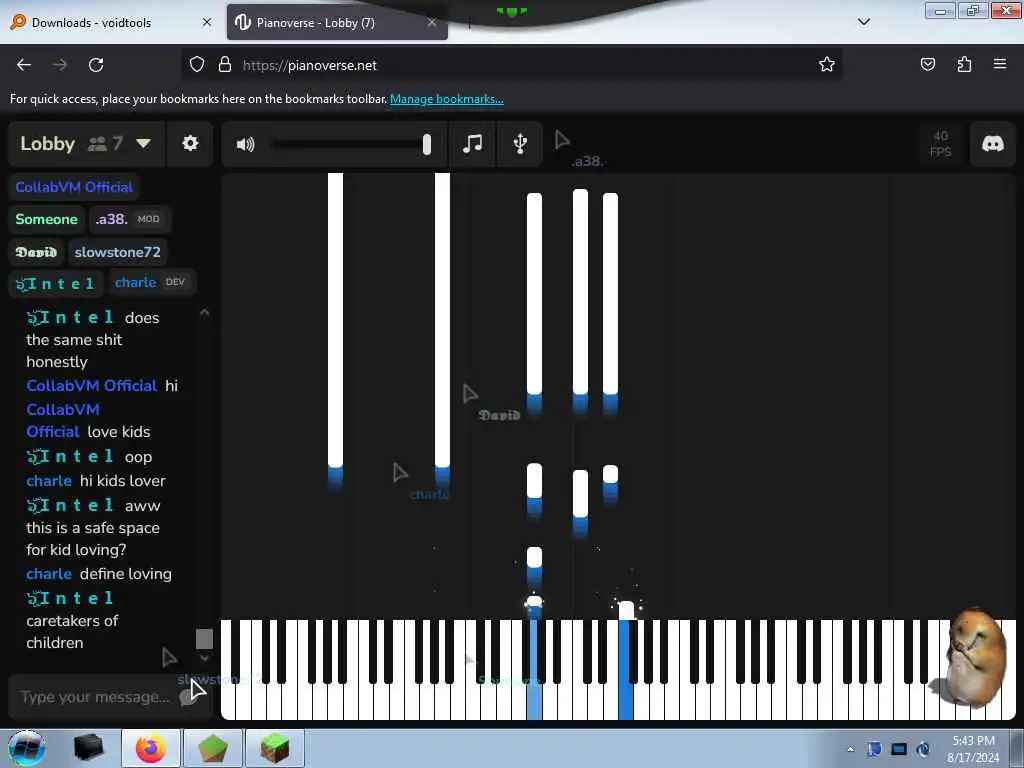Click the Firefox forward arrow
Image resolution: width=1024 pixels, height=768 pixels.
[60, 65]
